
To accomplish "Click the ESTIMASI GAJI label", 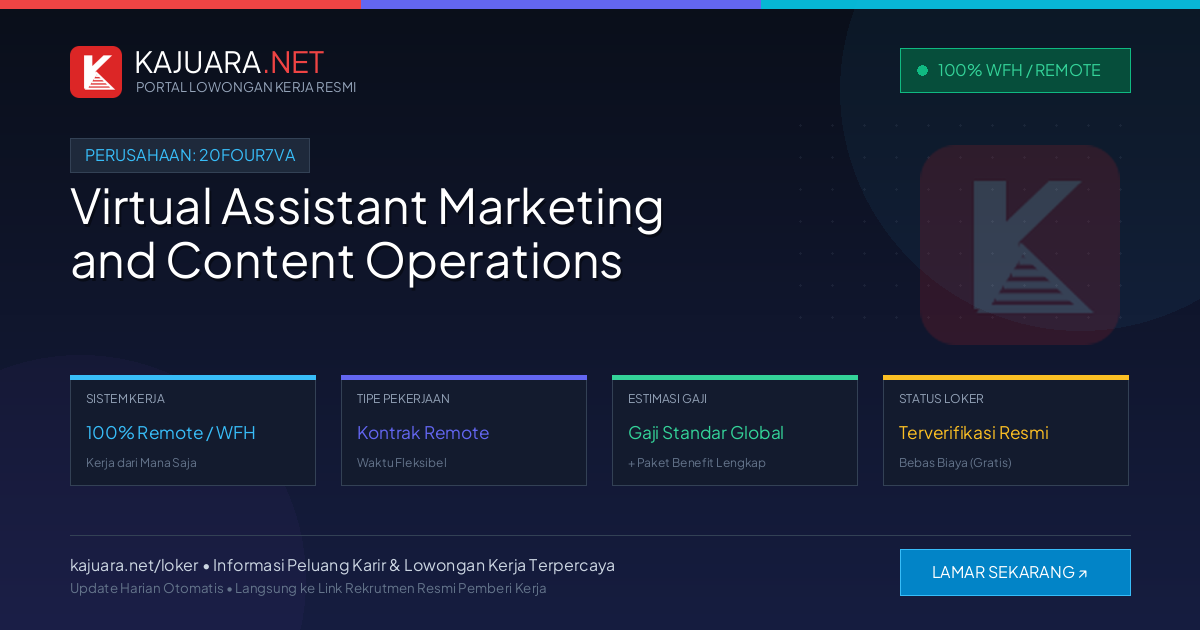I will (x=667, y=398).
